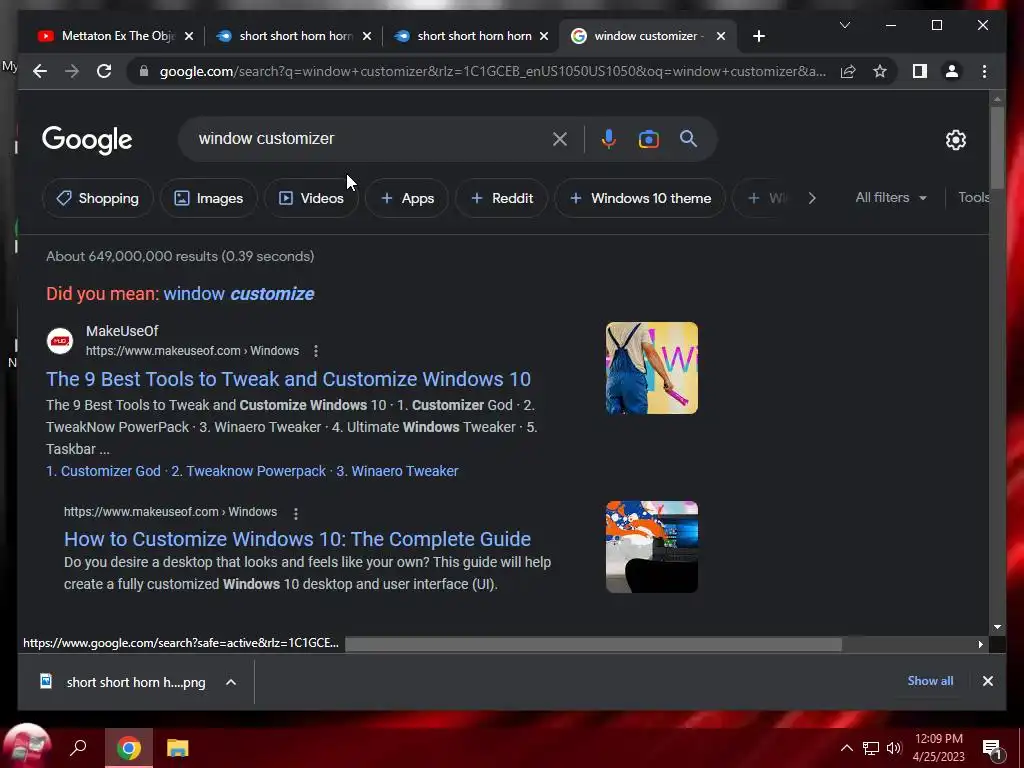The height and width of the screenshot is (768, 1024).
Task: Open Chrome three-dot menu
Action: click(x=984, y=71)
